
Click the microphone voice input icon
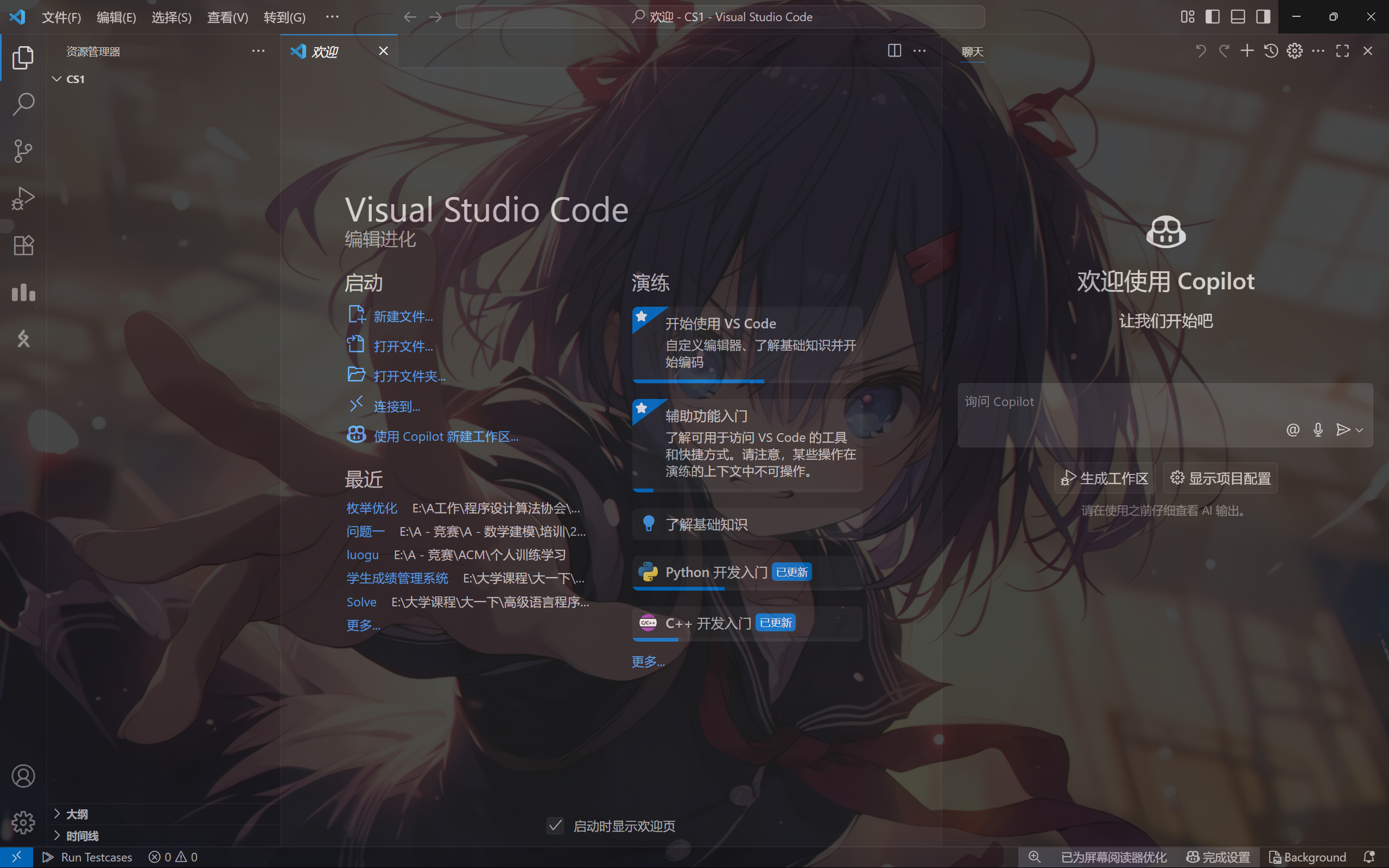pyautogui.click(x=1318, y=429)
